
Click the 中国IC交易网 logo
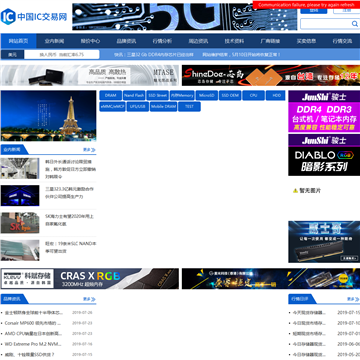click(34, 17)
